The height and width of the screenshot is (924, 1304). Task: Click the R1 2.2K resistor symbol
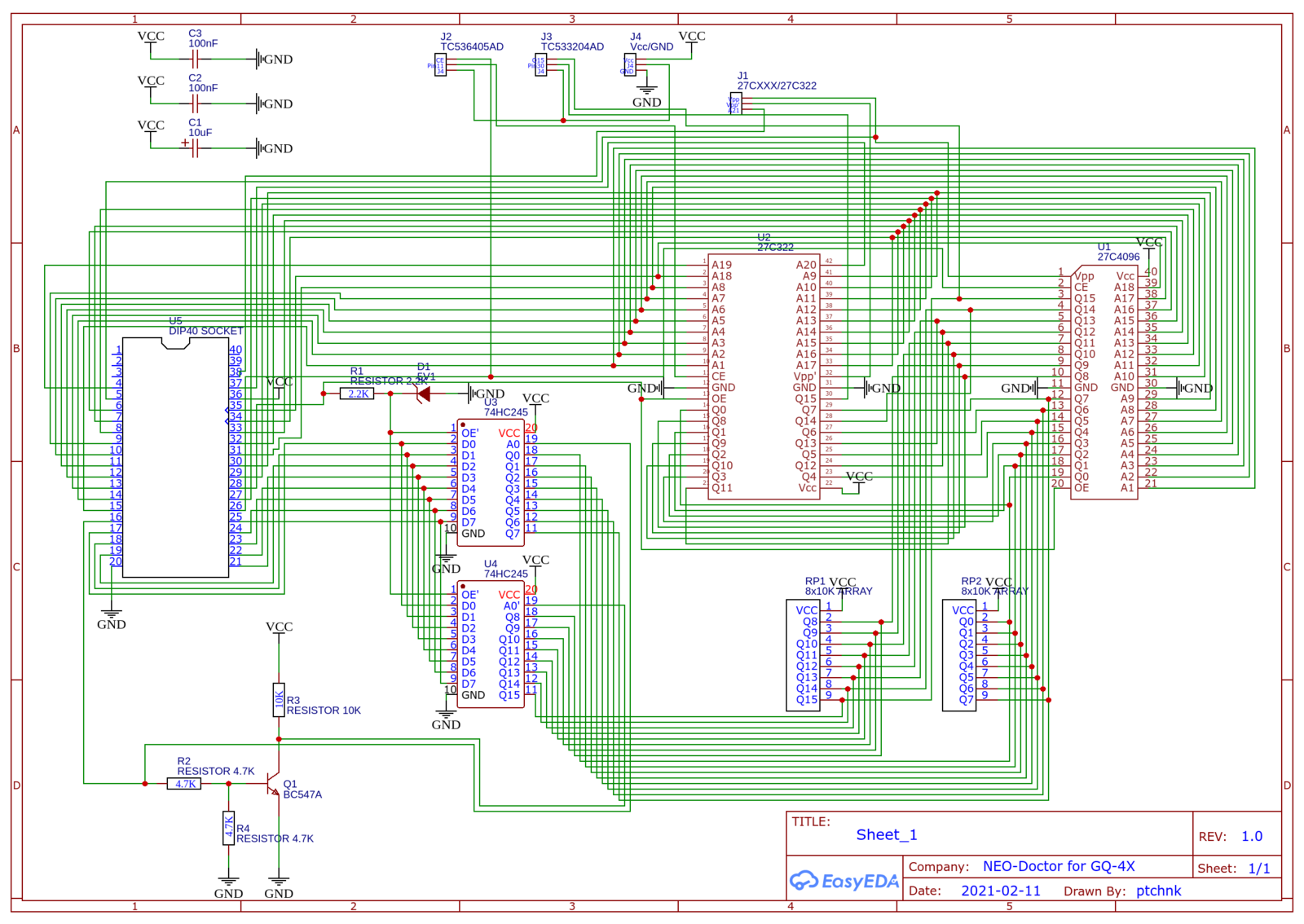pyautogui.click(x=357, y=394)
